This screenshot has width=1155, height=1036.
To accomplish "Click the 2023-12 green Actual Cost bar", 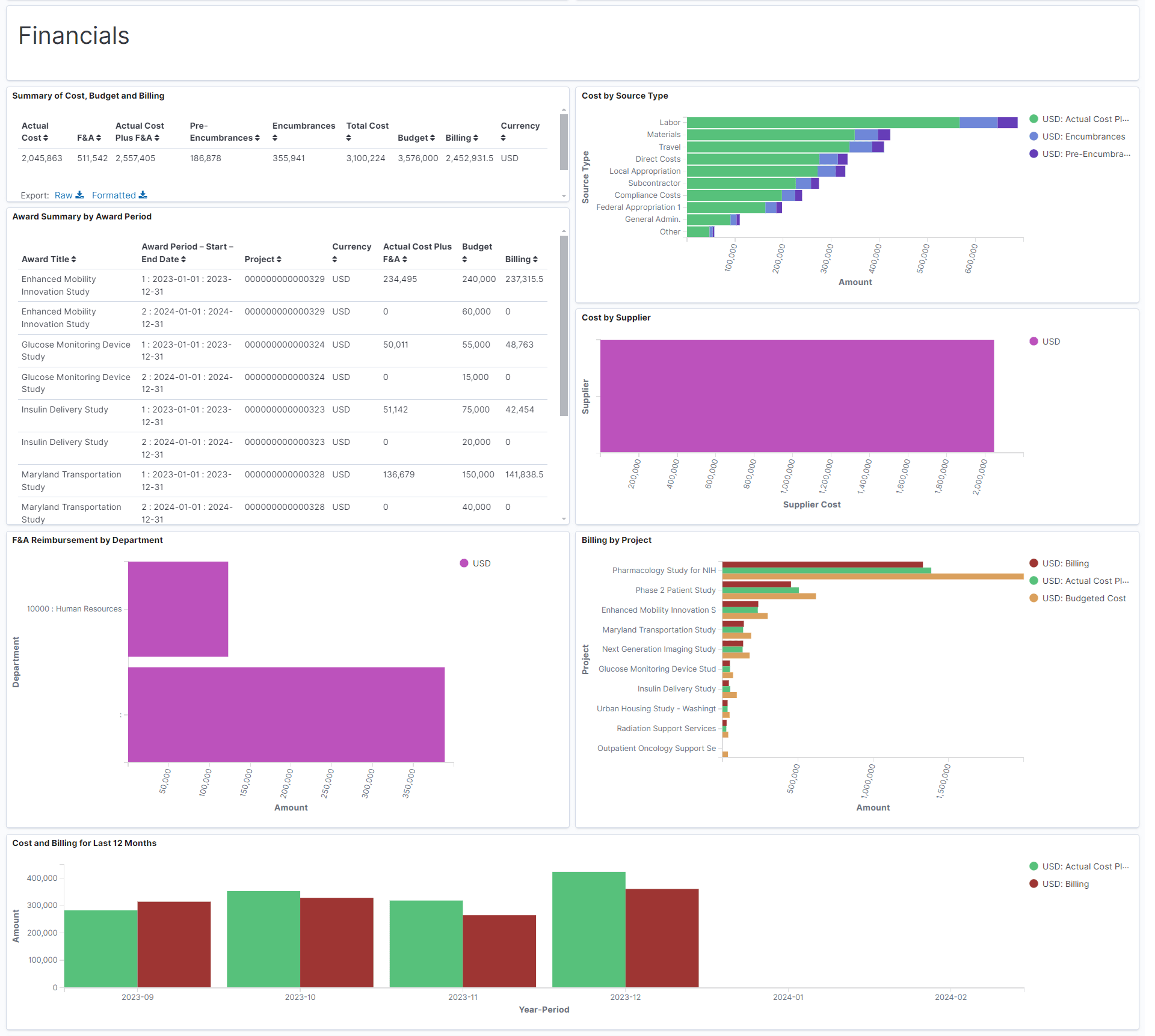I will (x=588, y=930).
